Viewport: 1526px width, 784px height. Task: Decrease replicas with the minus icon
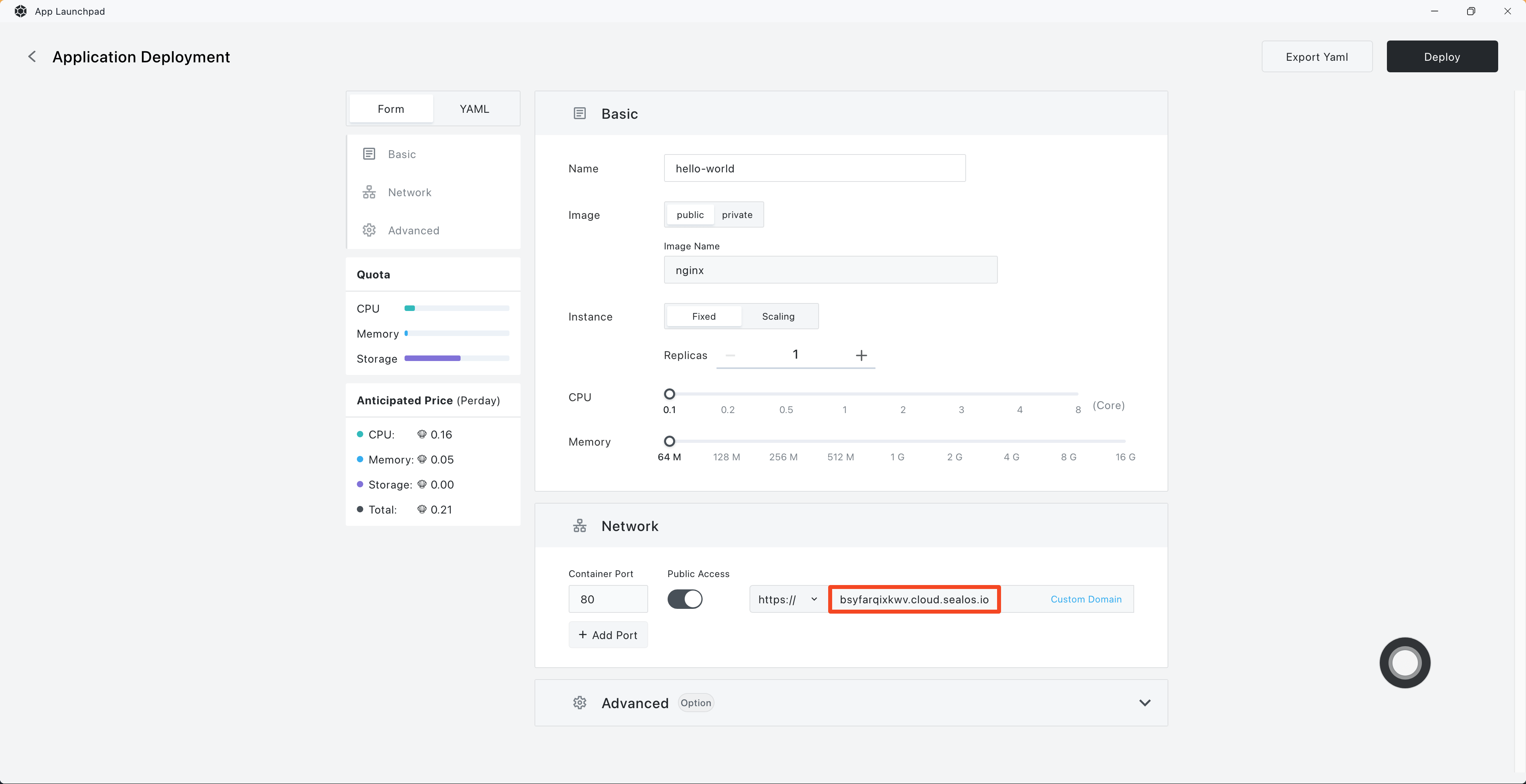pos(730,355)
